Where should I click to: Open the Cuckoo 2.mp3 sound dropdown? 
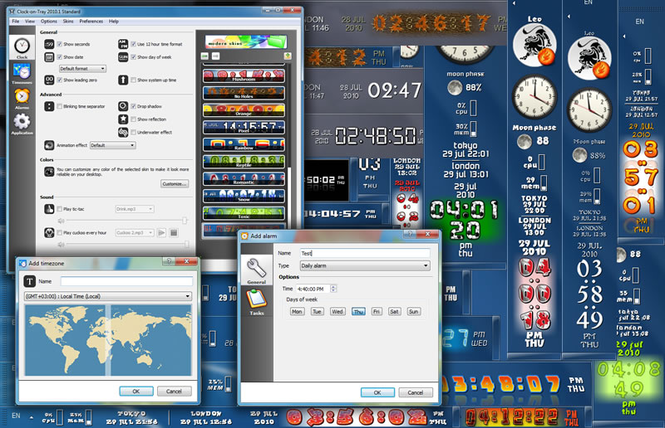(x=134, y=232)
